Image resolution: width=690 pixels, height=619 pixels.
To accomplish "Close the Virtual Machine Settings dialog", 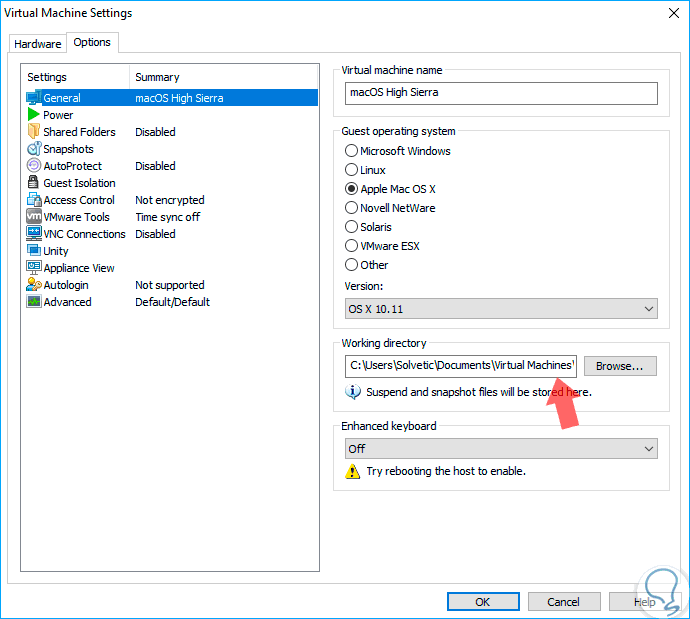I will 674,13.
